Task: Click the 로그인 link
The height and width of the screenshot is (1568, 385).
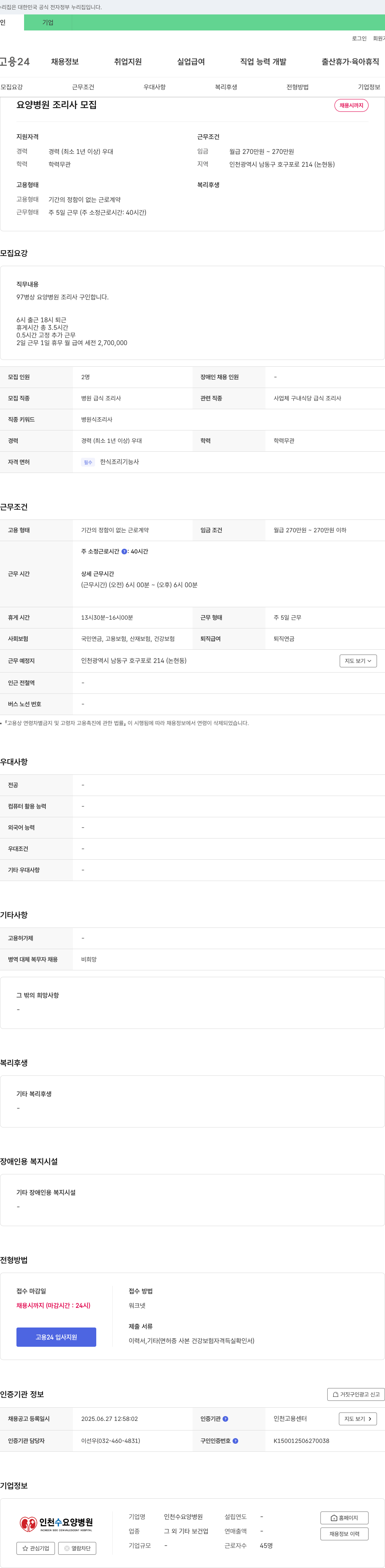Action: point(359,38)
